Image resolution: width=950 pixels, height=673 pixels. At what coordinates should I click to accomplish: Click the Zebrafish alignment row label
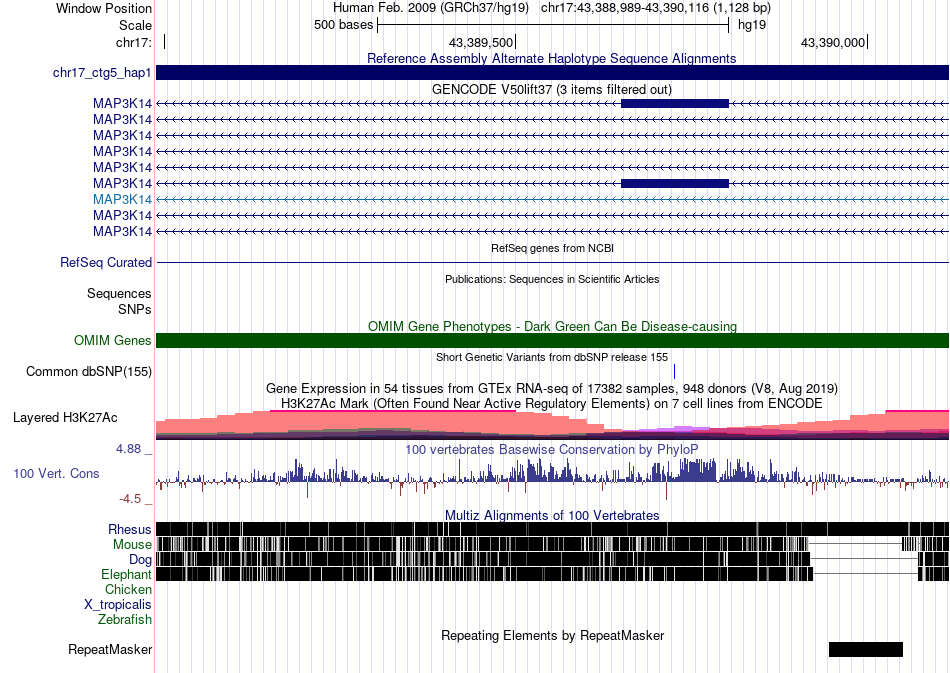pyautogui.click(x=125, y=619)
